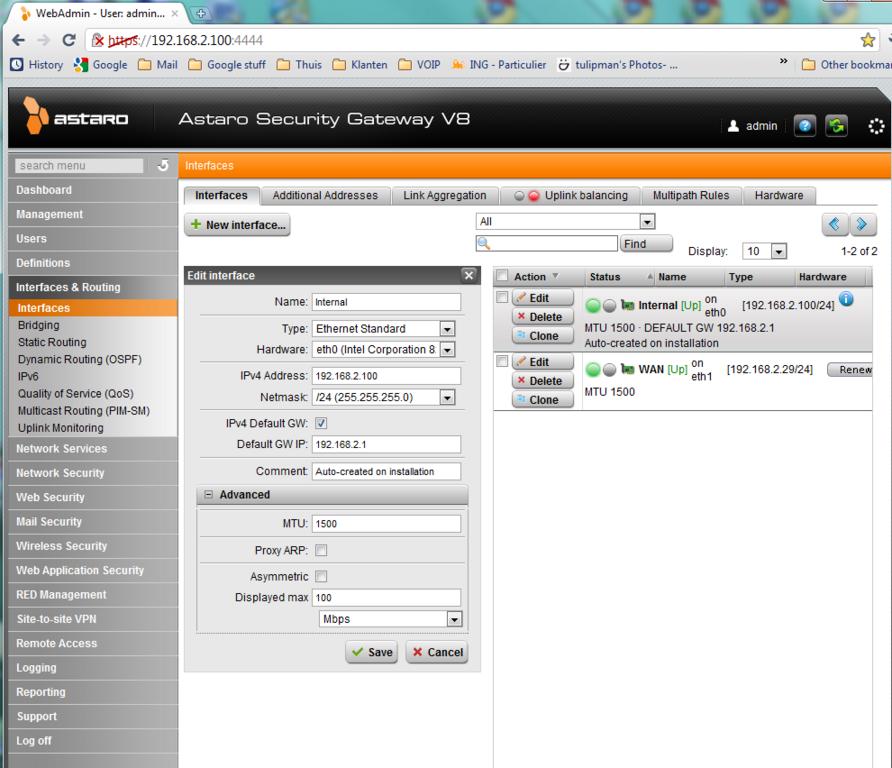Disable the IPv4 Default GW checkbox
892x768 pixels.
[x=321, y=423]
